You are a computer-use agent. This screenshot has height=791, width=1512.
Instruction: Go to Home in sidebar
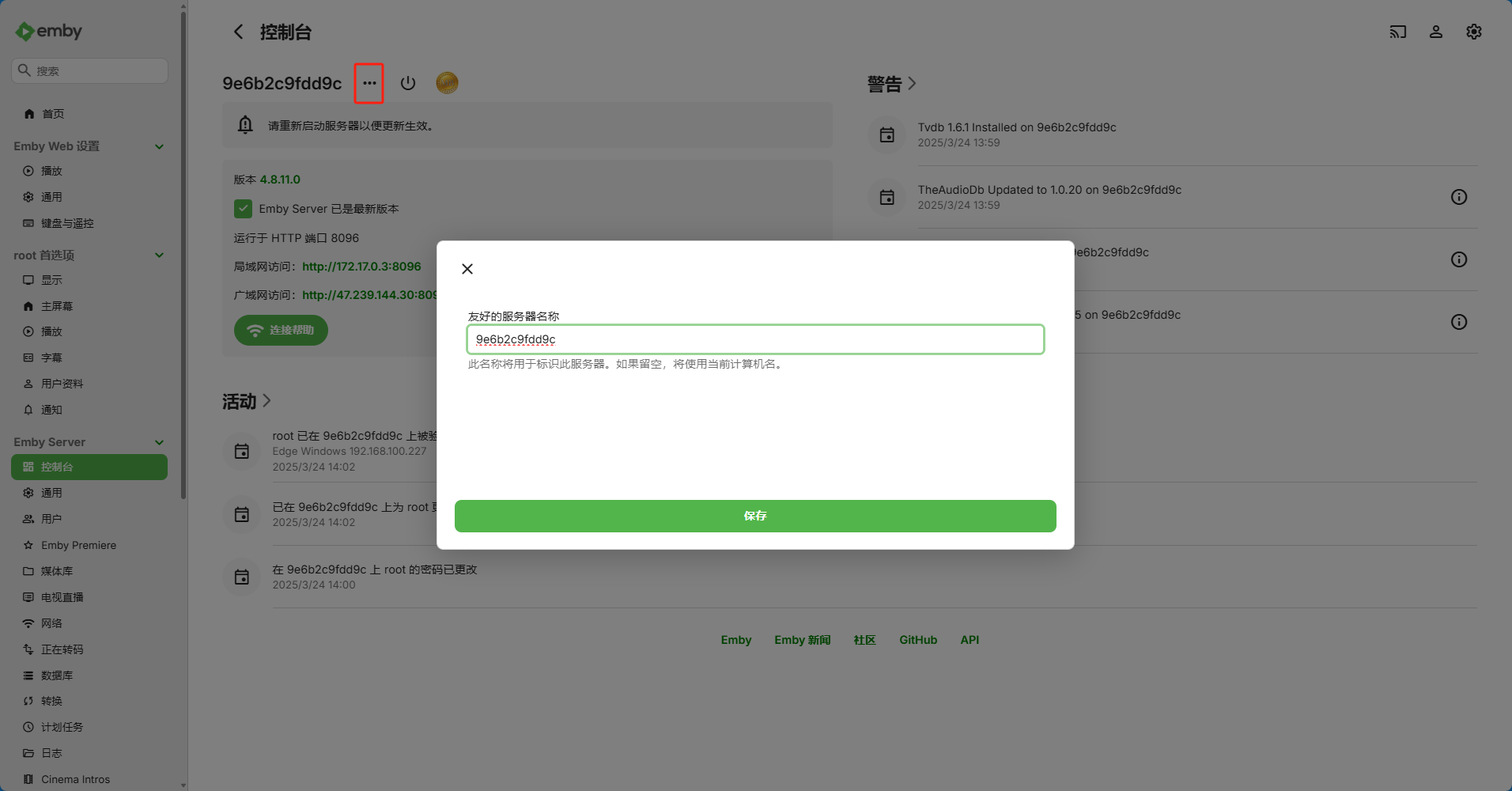pyautogui.click(x=89, y=114)
